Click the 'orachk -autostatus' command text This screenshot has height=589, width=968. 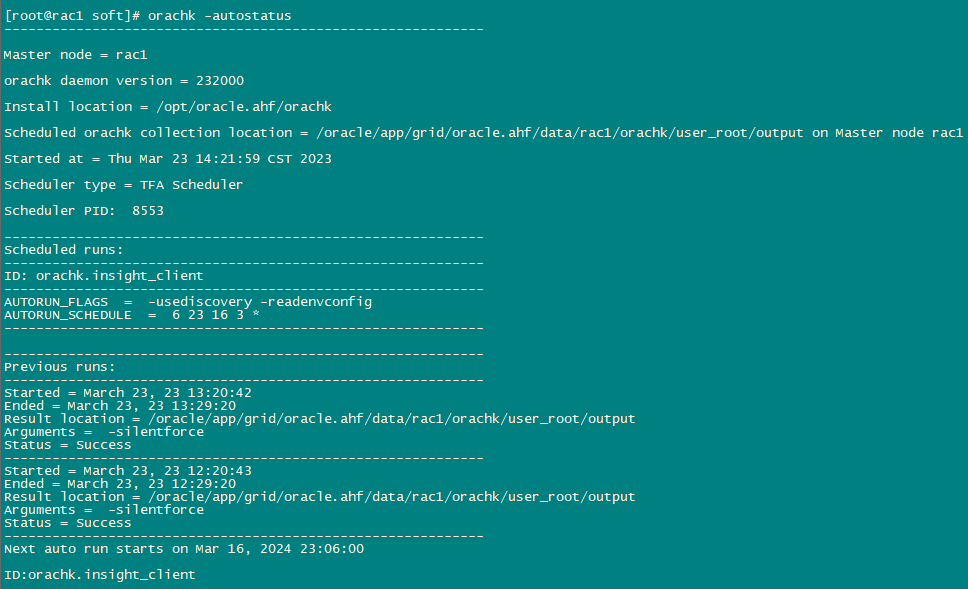219,15
